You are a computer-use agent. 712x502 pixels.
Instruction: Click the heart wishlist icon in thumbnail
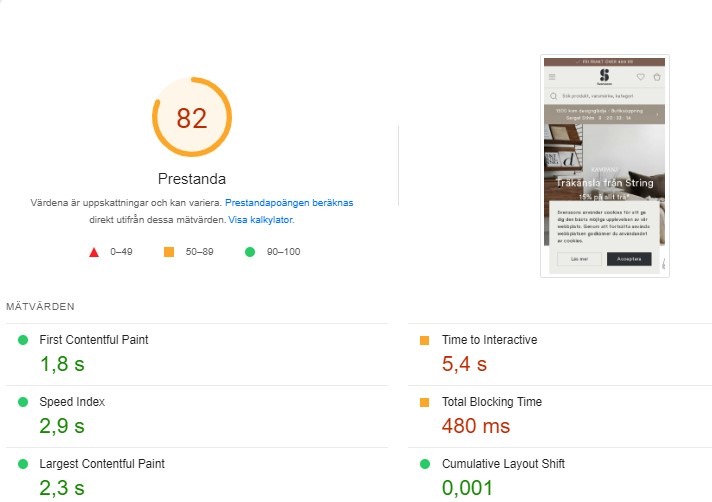click(x=641, y=77)
